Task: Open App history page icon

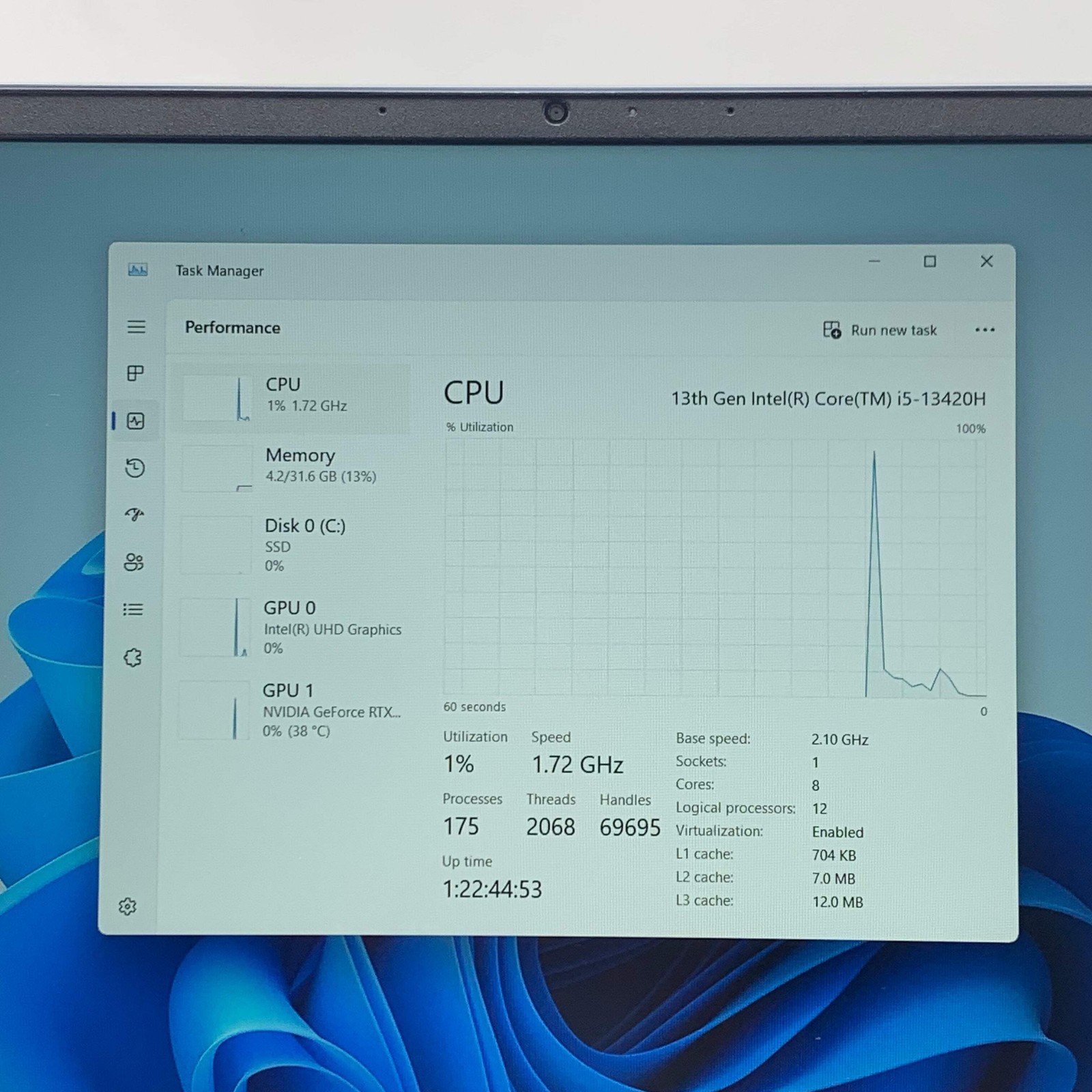Action: (134, 468)
